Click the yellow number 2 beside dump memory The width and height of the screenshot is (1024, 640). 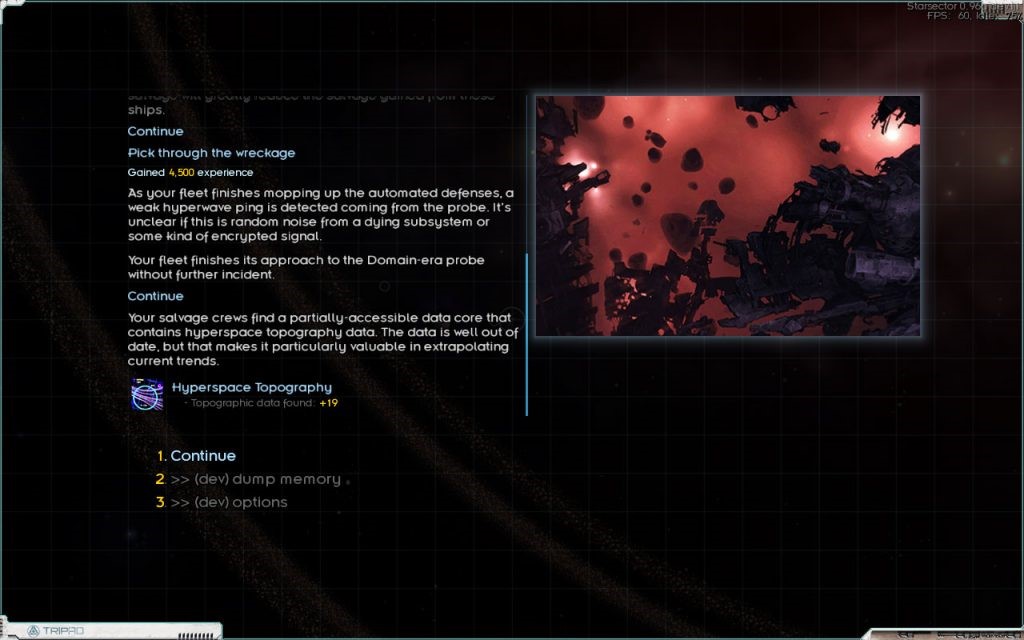pos(160,479)
